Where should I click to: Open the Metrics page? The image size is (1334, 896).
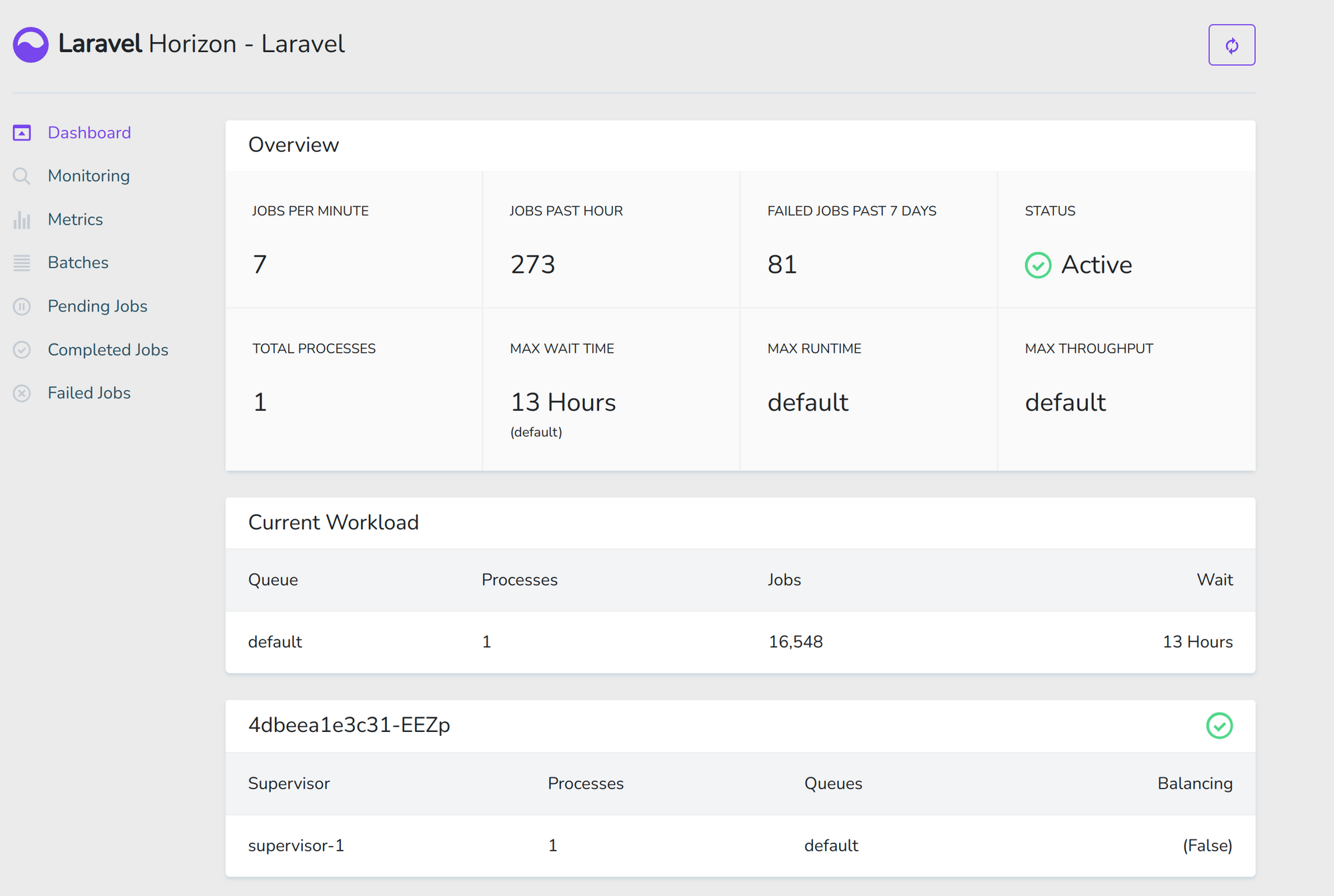point(75,219)
